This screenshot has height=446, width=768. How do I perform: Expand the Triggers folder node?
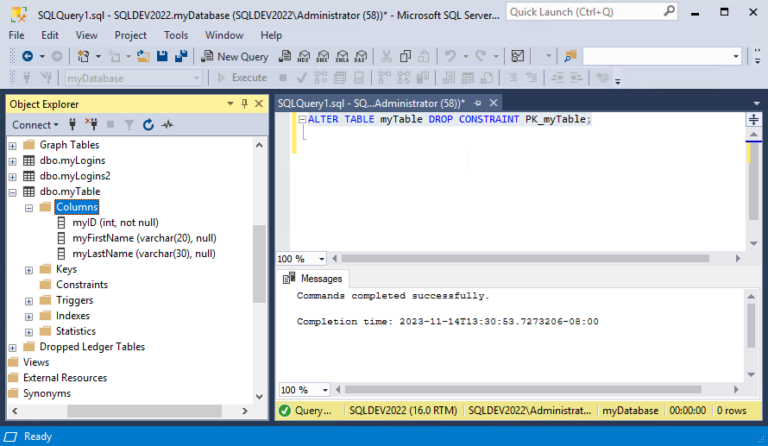pos(29,301)
